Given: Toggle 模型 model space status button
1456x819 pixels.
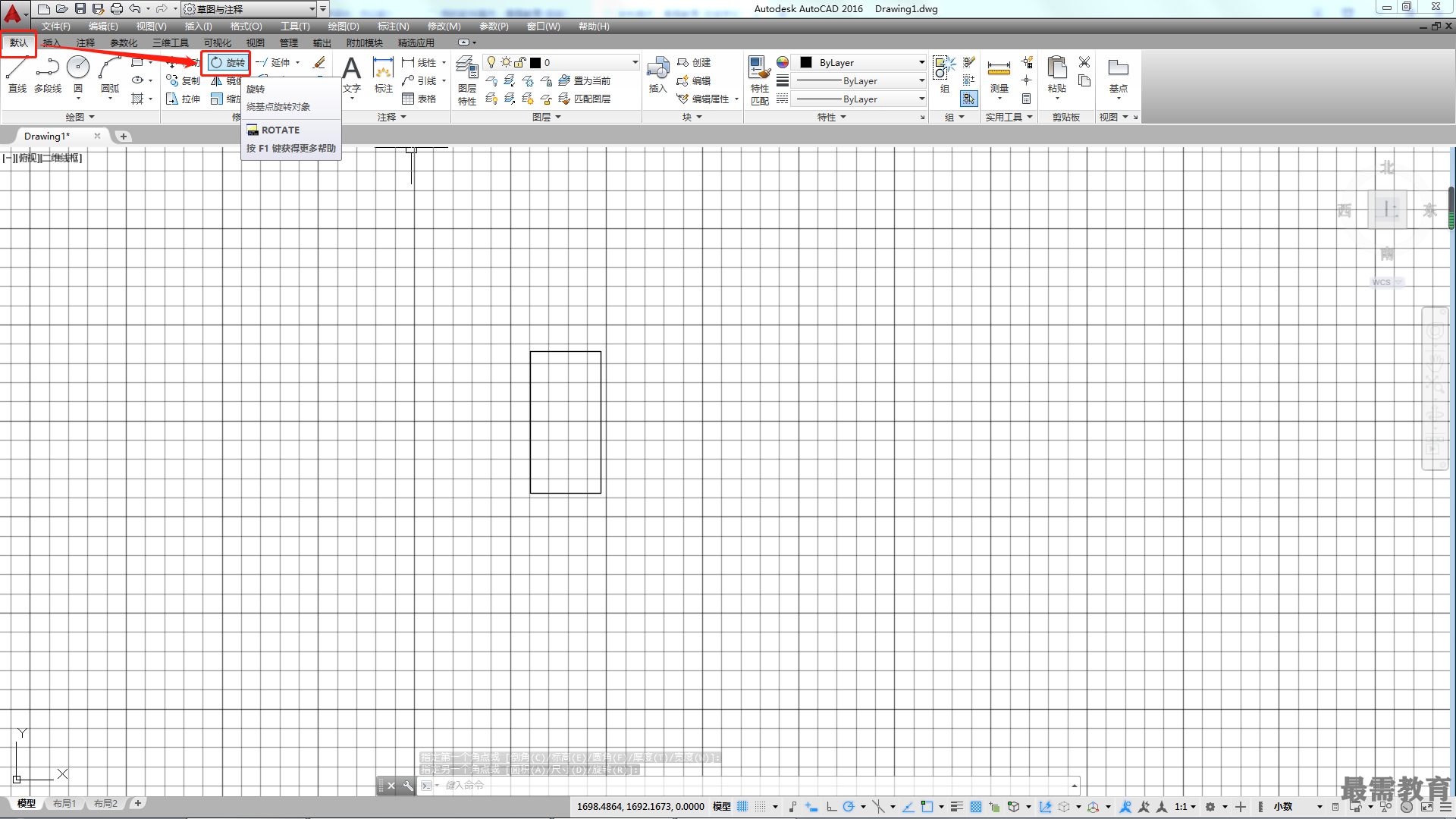Looking at the screenshot, I should click(x=722, y=806).
